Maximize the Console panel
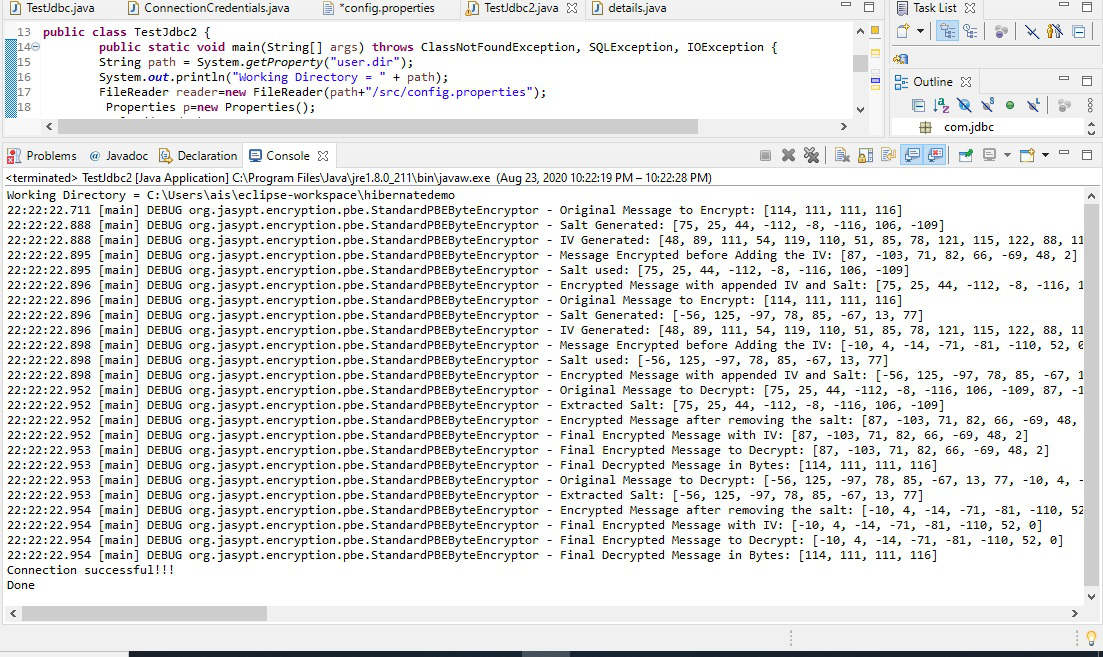 click(x=1087, y=155)
